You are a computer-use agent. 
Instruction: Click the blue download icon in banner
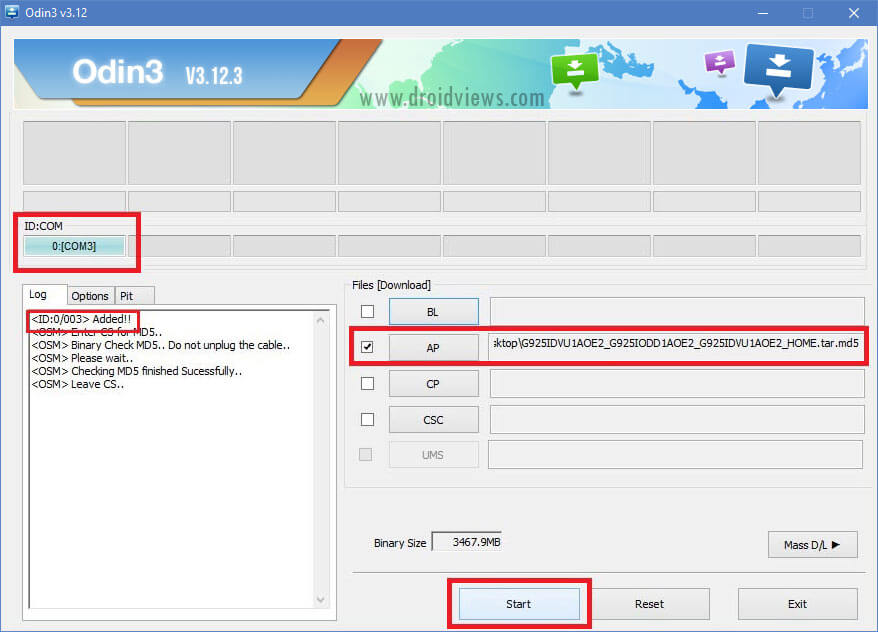click(x=778, y=69)
